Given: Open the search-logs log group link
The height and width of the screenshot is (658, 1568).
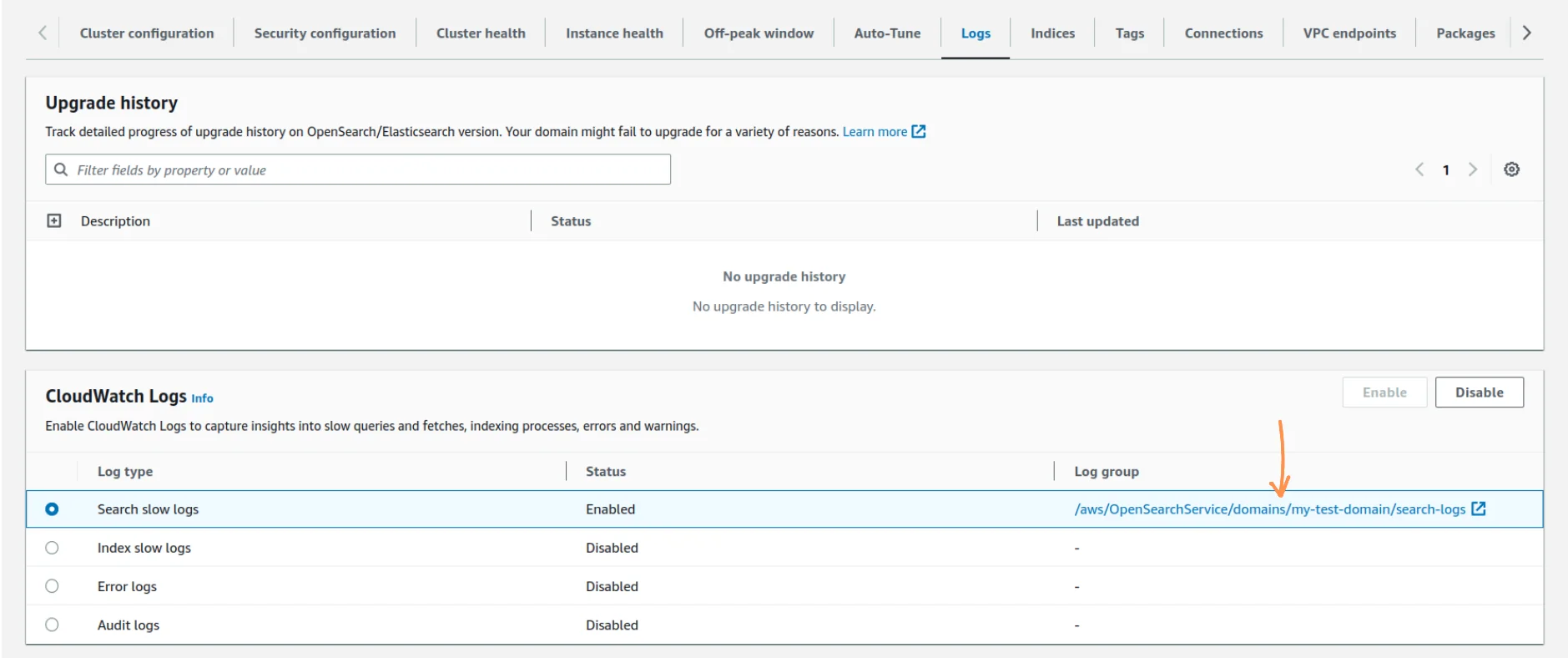Looking at the screenshot, I should [1269, 509].
